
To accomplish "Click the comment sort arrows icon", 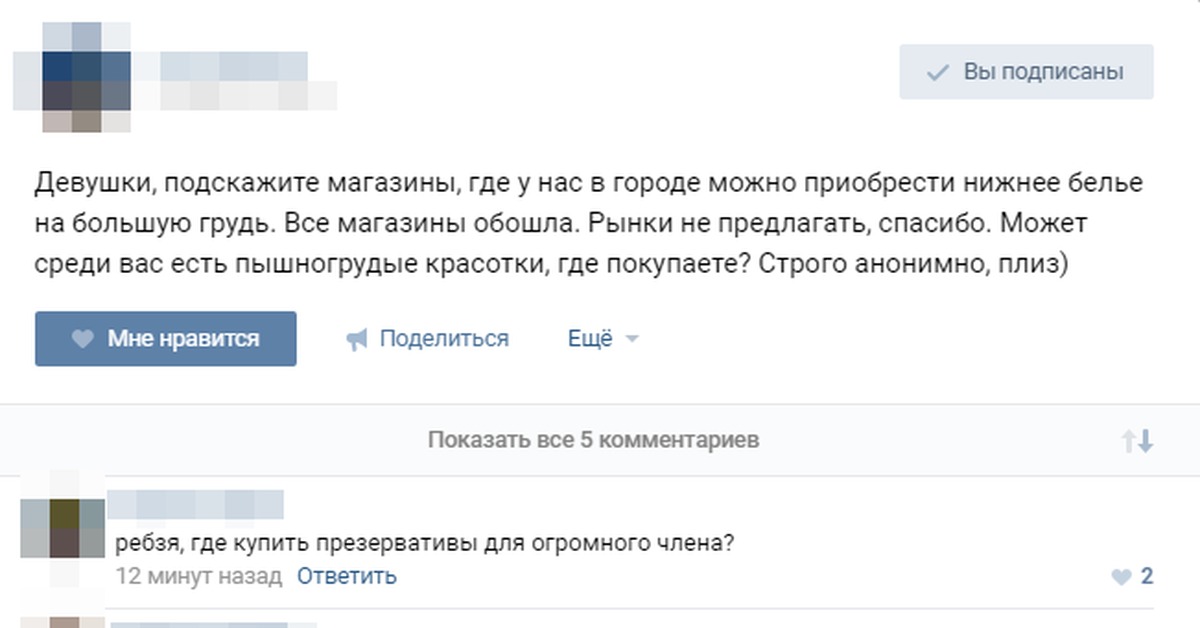I will click(1137, 440).
